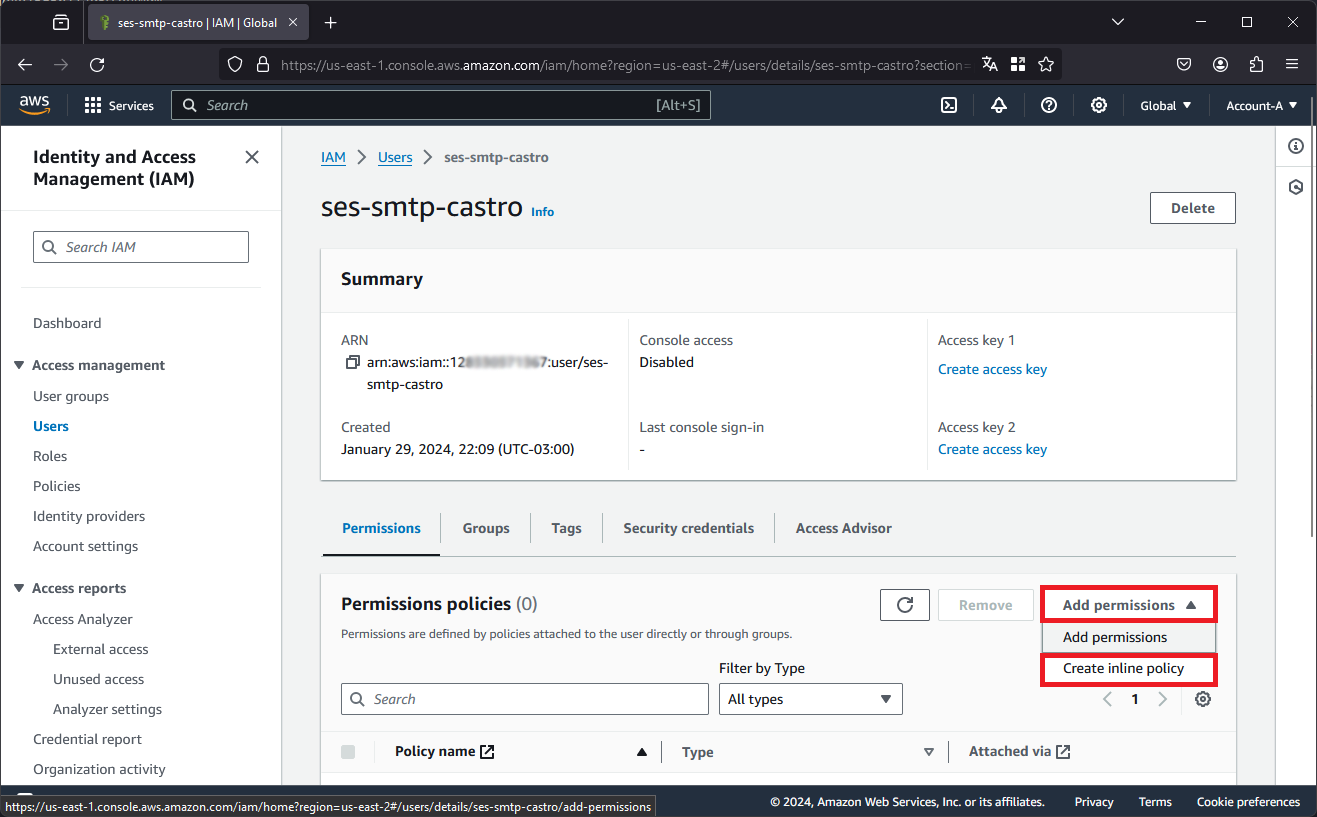Open the Privacy footer link

[x=1094, y=802]
